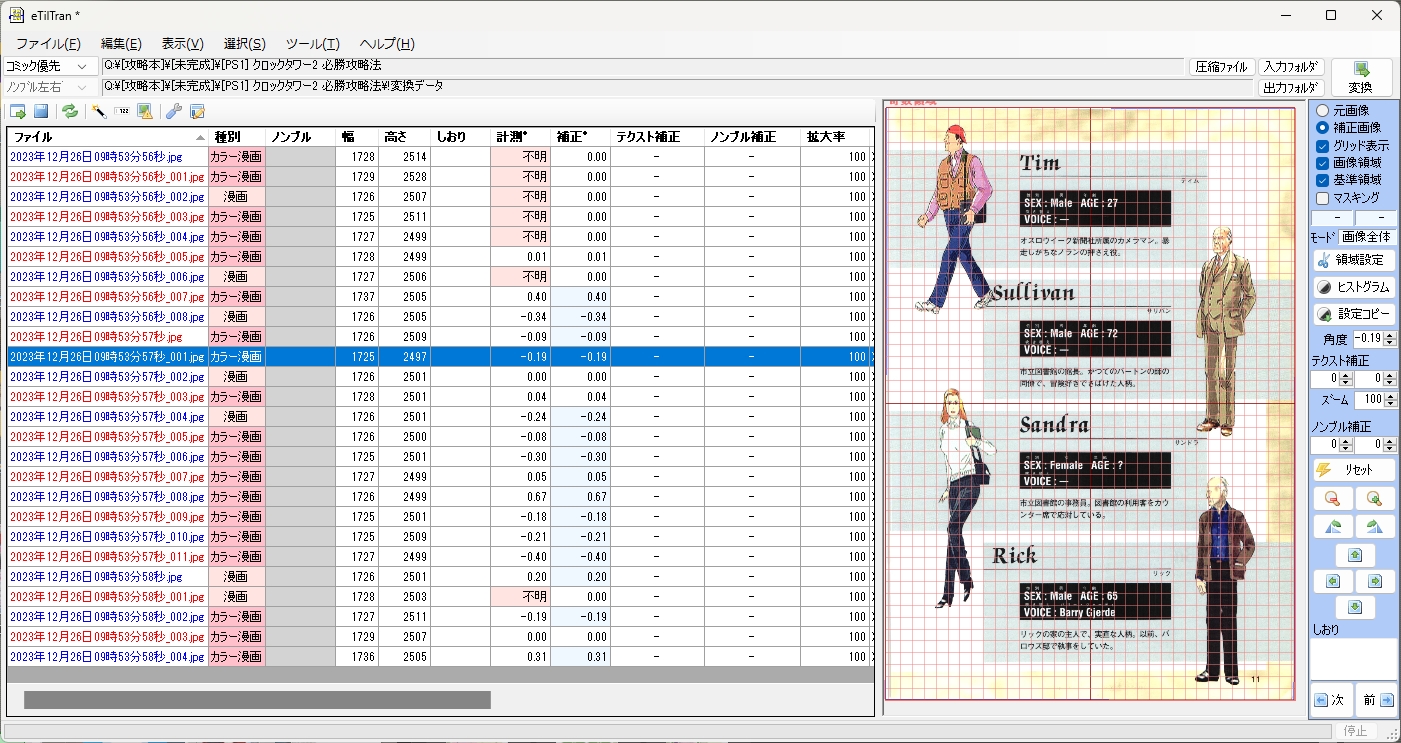Click the 設定コピー button
Screen dimensions: 1401x743
point(1354,313)
